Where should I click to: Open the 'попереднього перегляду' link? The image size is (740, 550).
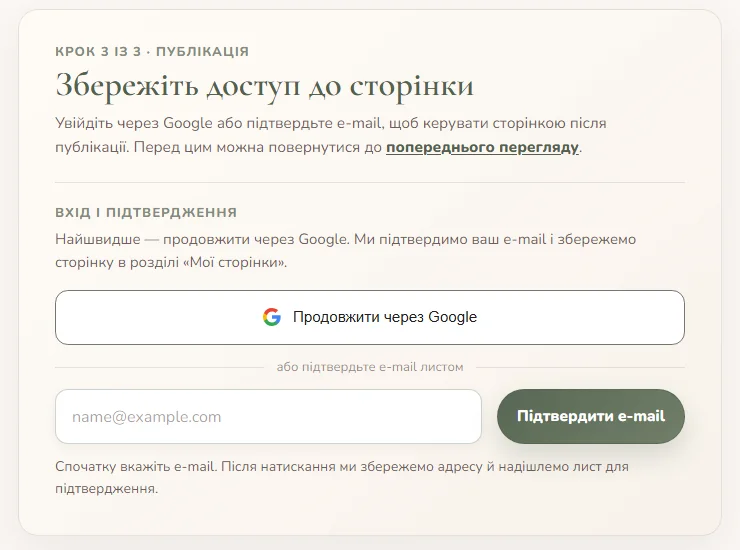482,147
